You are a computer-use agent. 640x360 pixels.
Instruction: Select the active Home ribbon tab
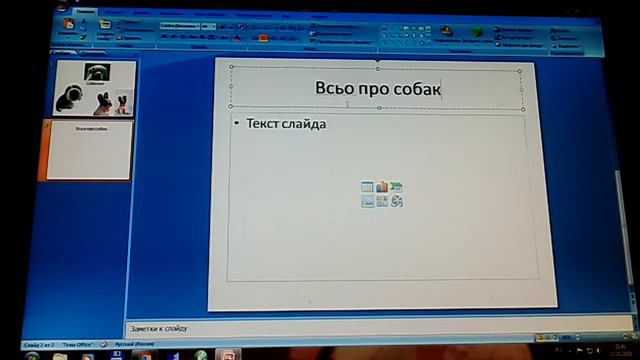pos(84,12)
